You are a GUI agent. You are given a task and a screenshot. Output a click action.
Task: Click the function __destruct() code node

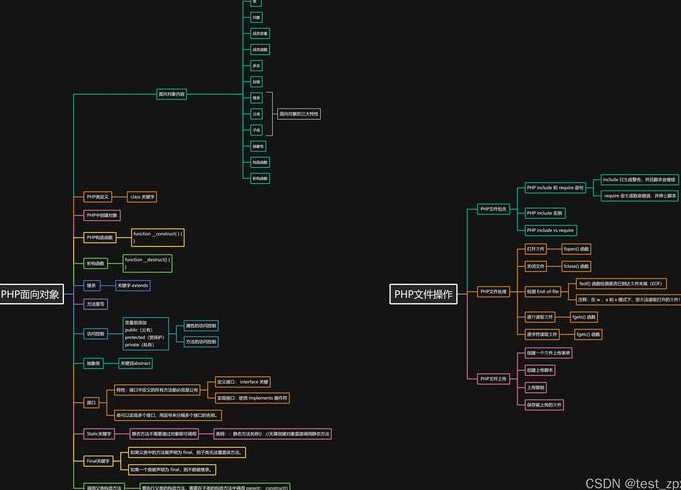(147, 263)
